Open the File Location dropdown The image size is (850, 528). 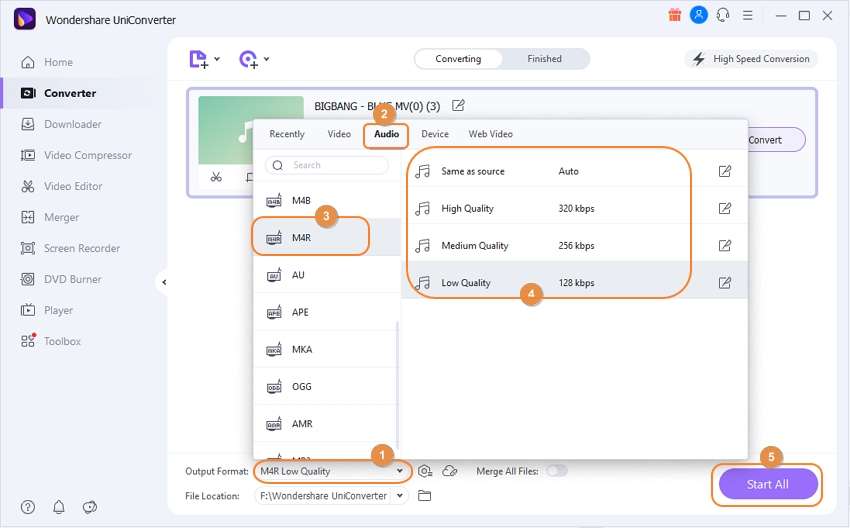pos(331,495)
